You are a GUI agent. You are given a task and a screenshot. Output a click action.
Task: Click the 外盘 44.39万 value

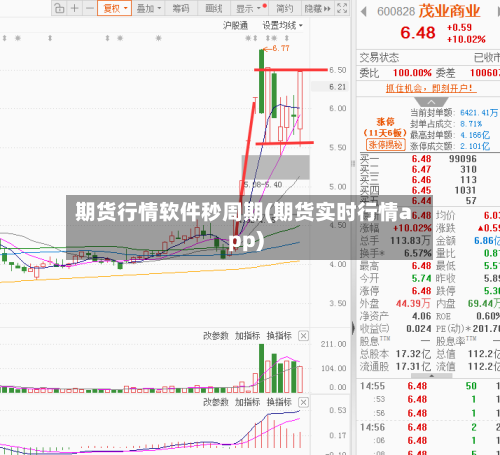pos(413,303)
